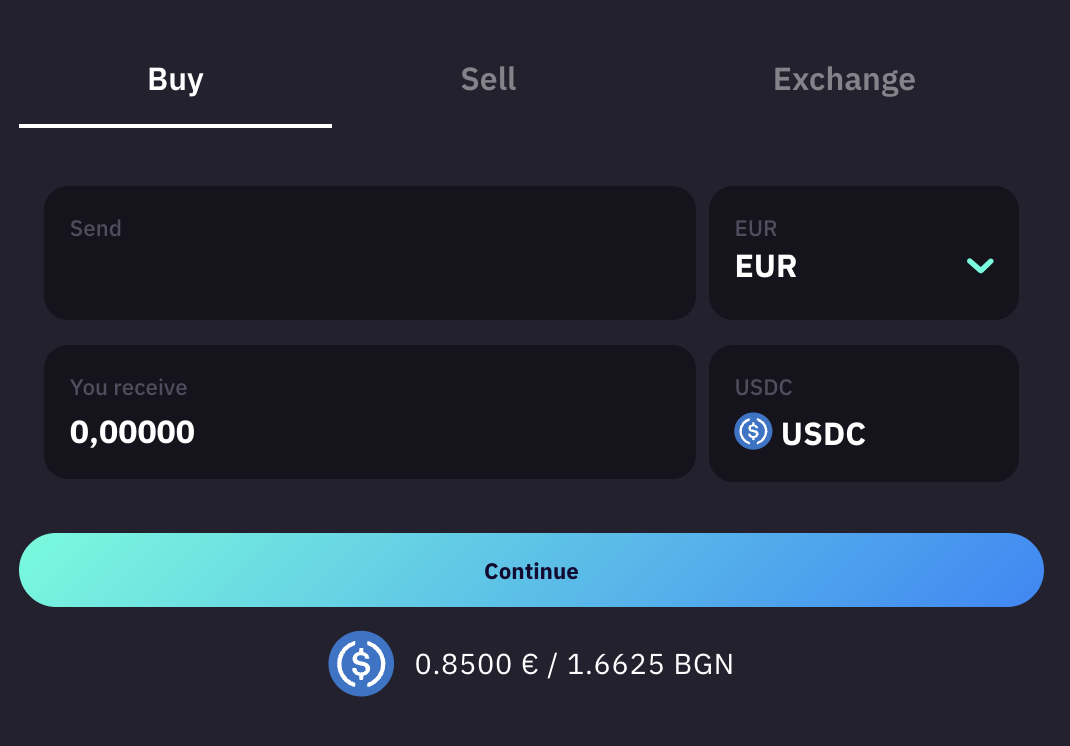
Task: Click the large USDC icon beside rate
Action: pos(361,663)
